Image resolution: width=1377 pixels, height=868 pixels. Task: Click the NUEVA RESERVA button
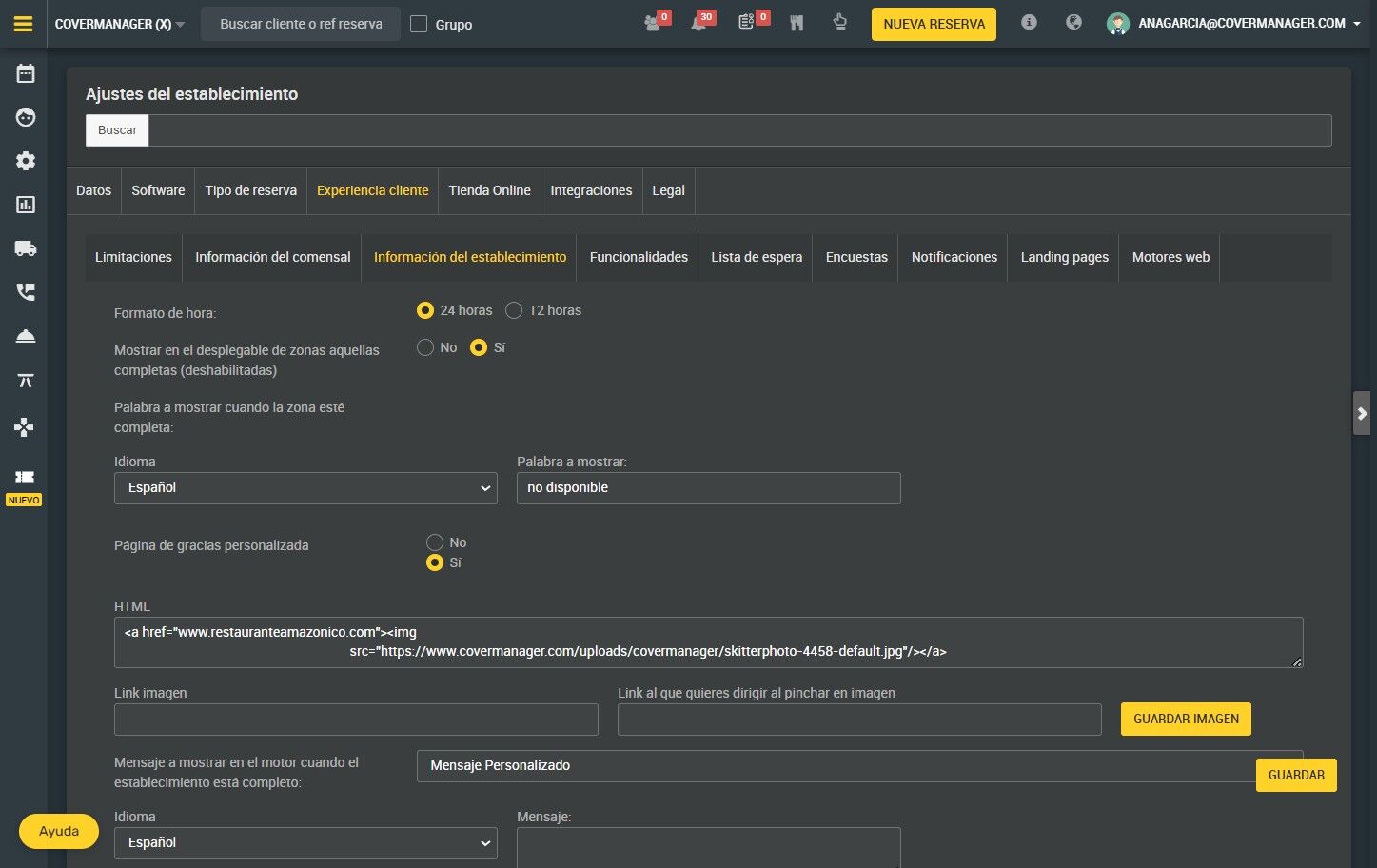point(934,24)
